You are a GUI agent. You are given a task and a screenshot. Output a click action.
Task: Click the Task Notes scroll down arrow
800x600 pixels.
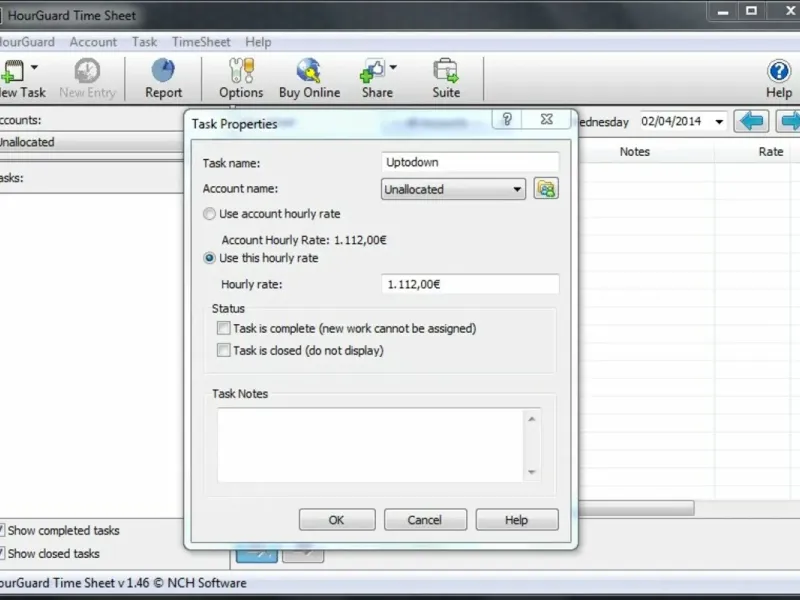tap(532, 472)
